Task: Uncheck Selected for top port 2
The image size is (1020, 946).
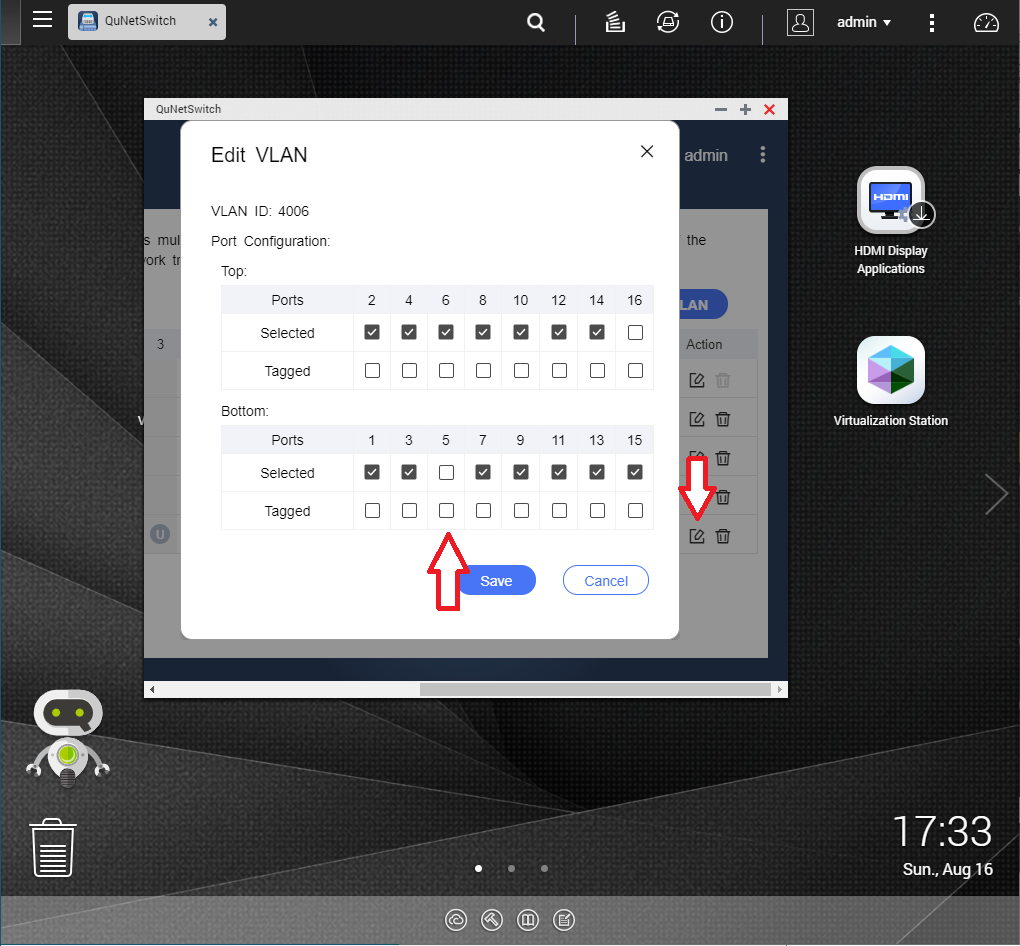Action: pyautogui.click(x=372, y=332)
